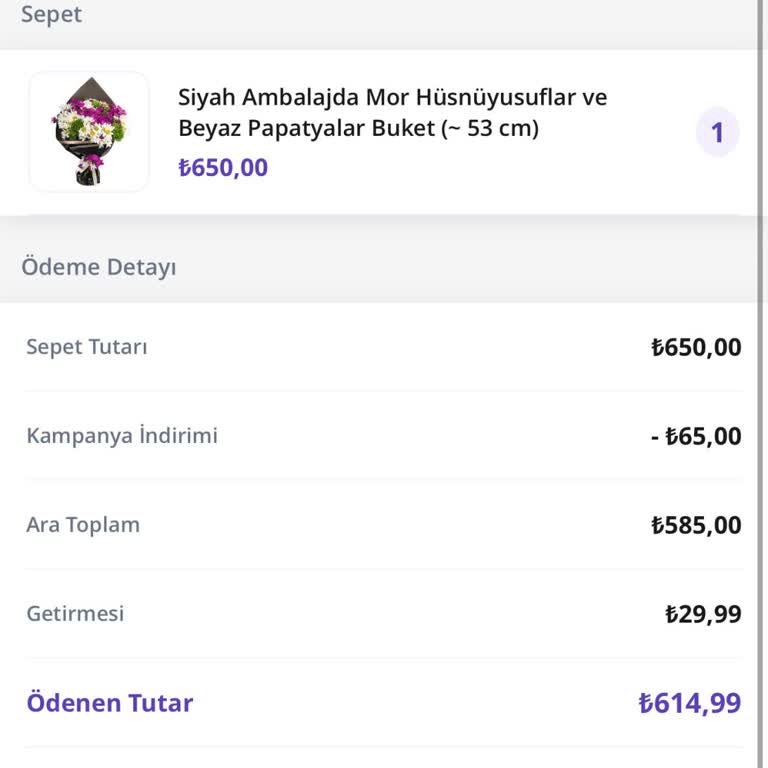Click the Getirmesi delivery fee label
Viewport: 768px width, 768px height.
tap(75, 613)
